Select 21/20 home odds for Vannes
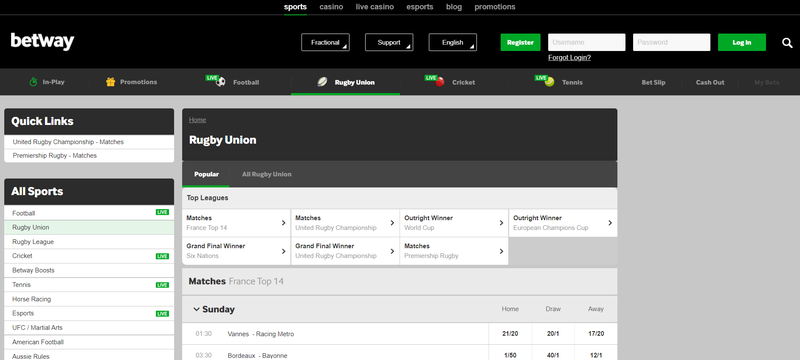 pos(510,334)
